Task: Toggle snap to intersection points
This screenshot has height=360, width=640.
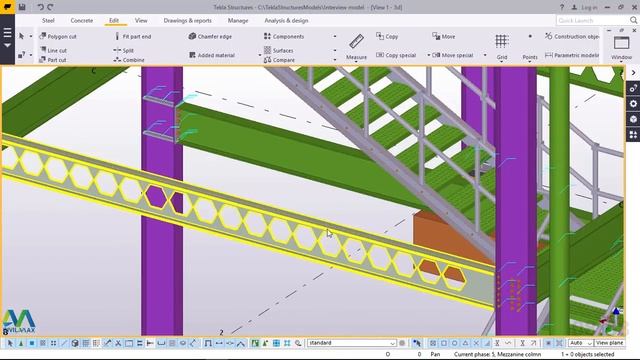Action: coord(476,343)
